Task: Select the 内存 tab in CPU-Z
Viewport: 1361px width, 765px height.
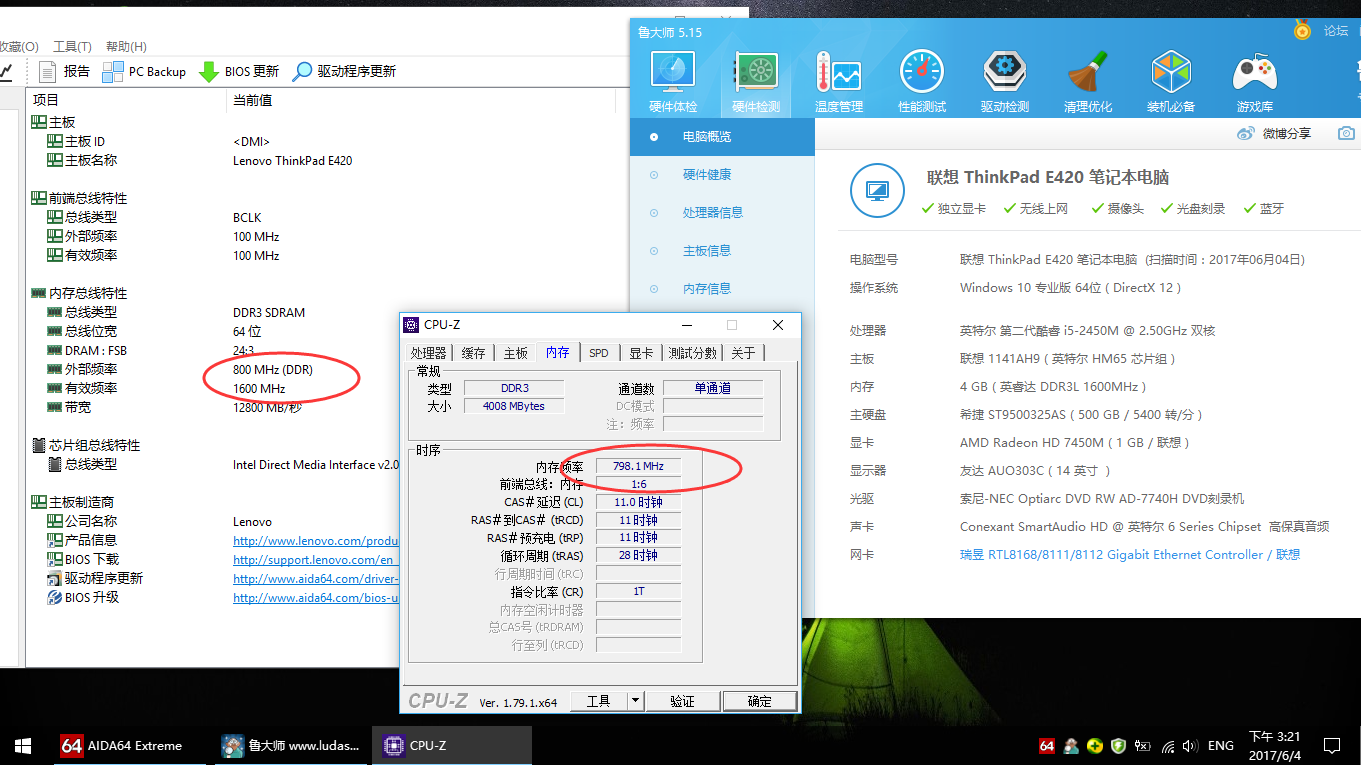Action: pos(557,352)
